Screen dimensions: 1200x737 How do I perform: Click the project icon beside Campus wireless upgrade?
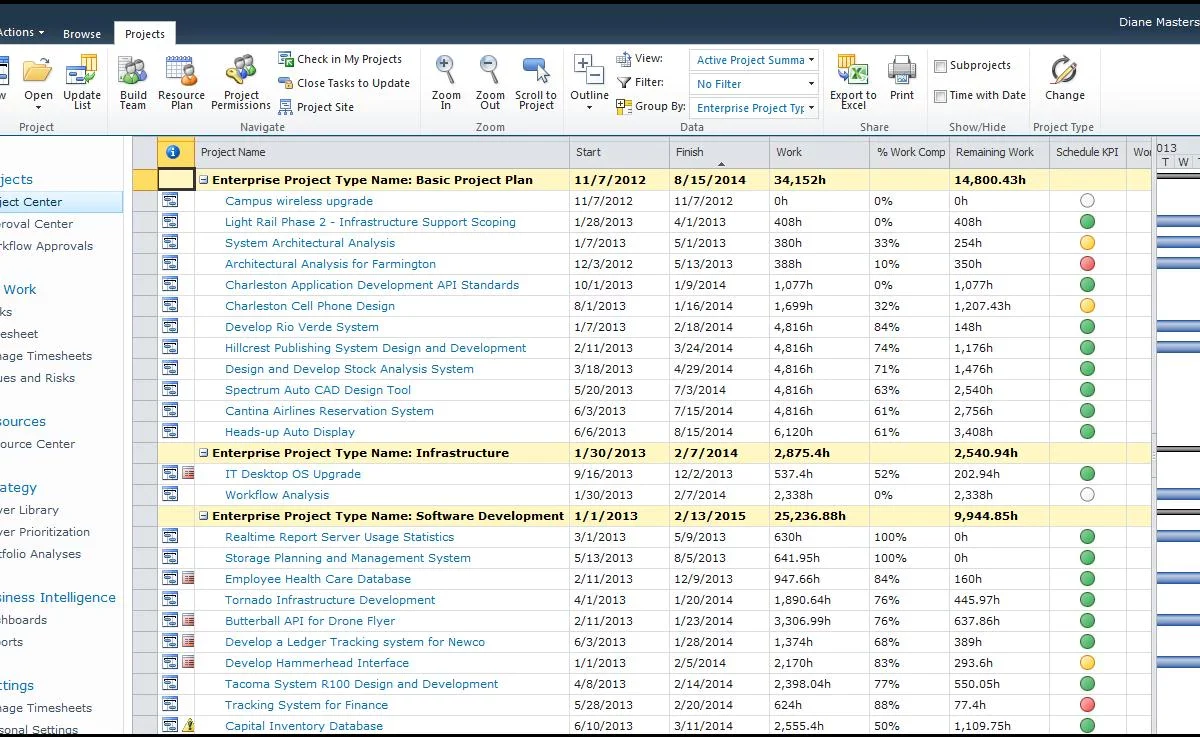[170, 201]
